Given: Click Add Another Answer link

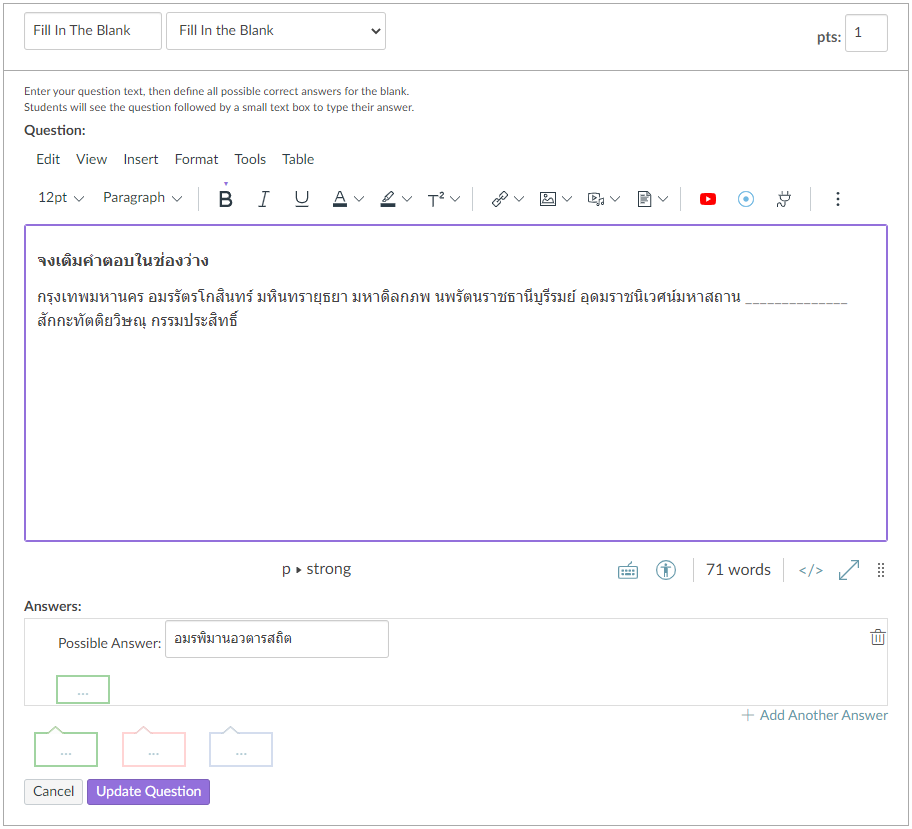Looking at the screenshot, I should 814,715.
